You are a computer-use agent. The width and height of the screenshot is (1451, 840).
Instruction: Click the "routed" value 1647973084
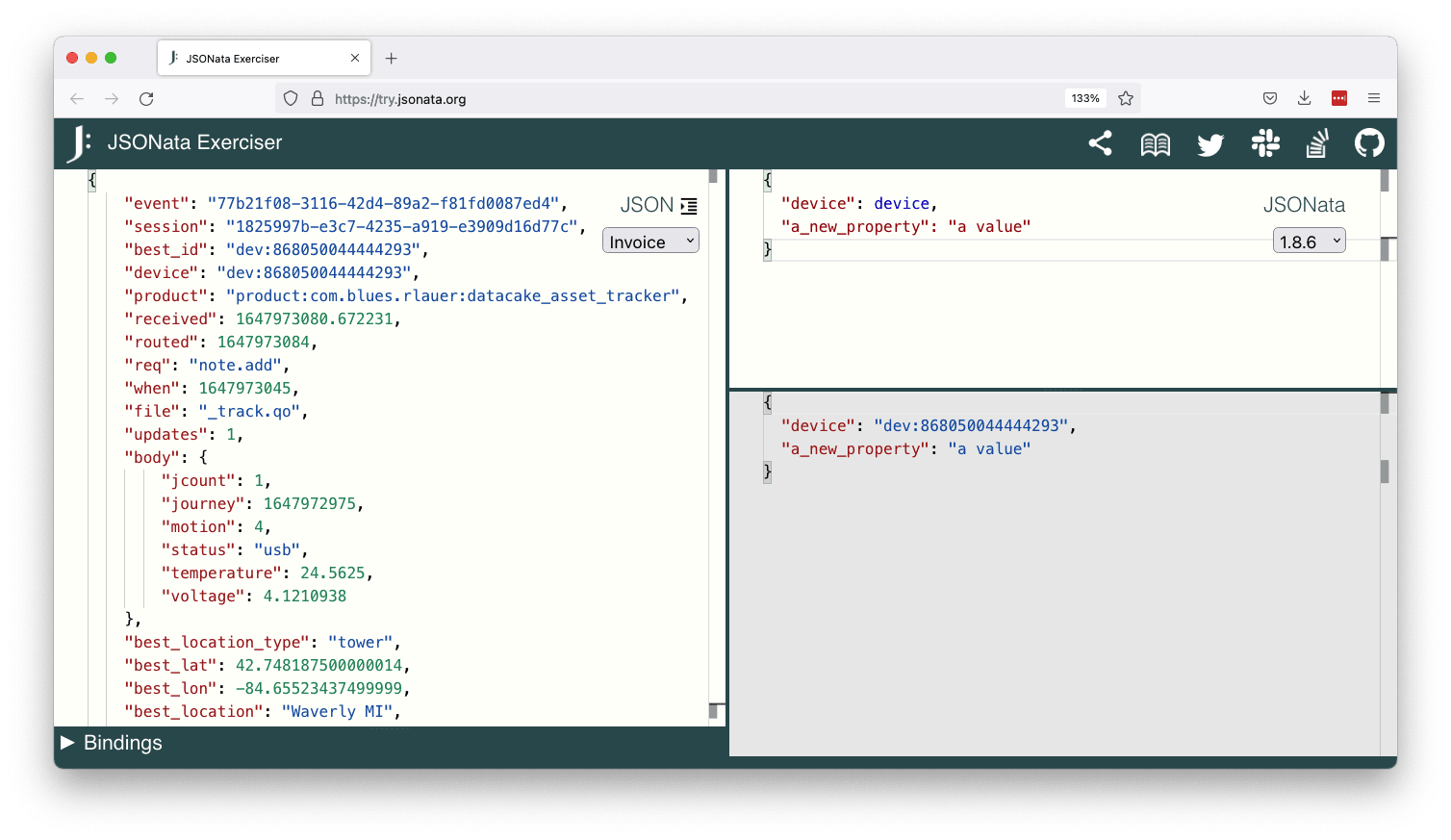coord(264,342)
